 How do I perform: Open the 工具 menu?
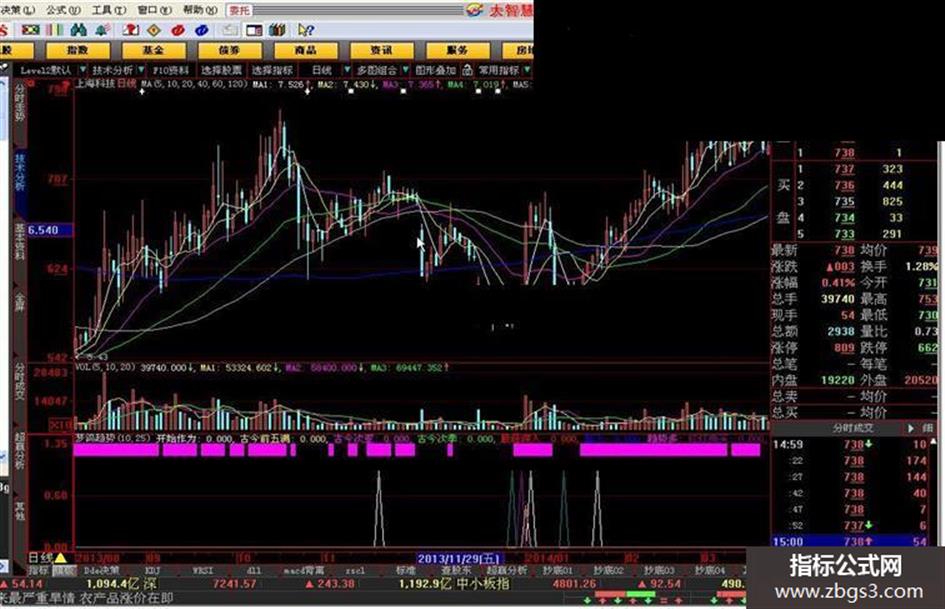pos(109,10)
